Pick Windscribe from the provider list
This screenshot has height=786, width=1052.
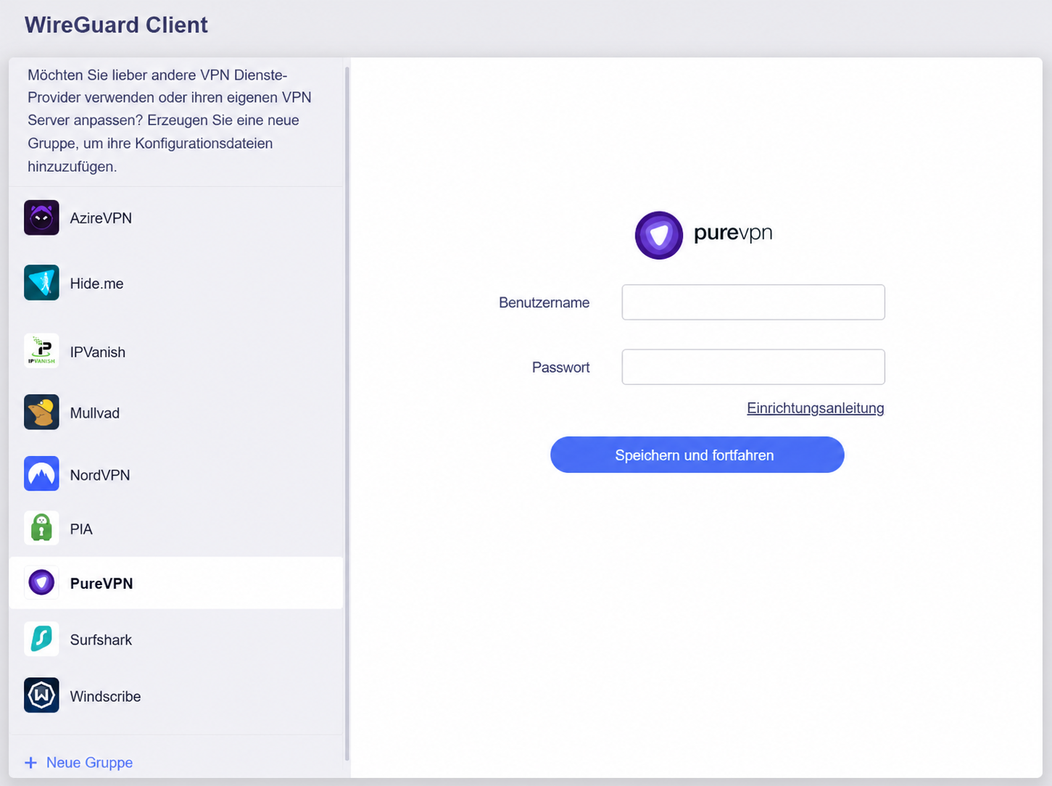(176, 695)
